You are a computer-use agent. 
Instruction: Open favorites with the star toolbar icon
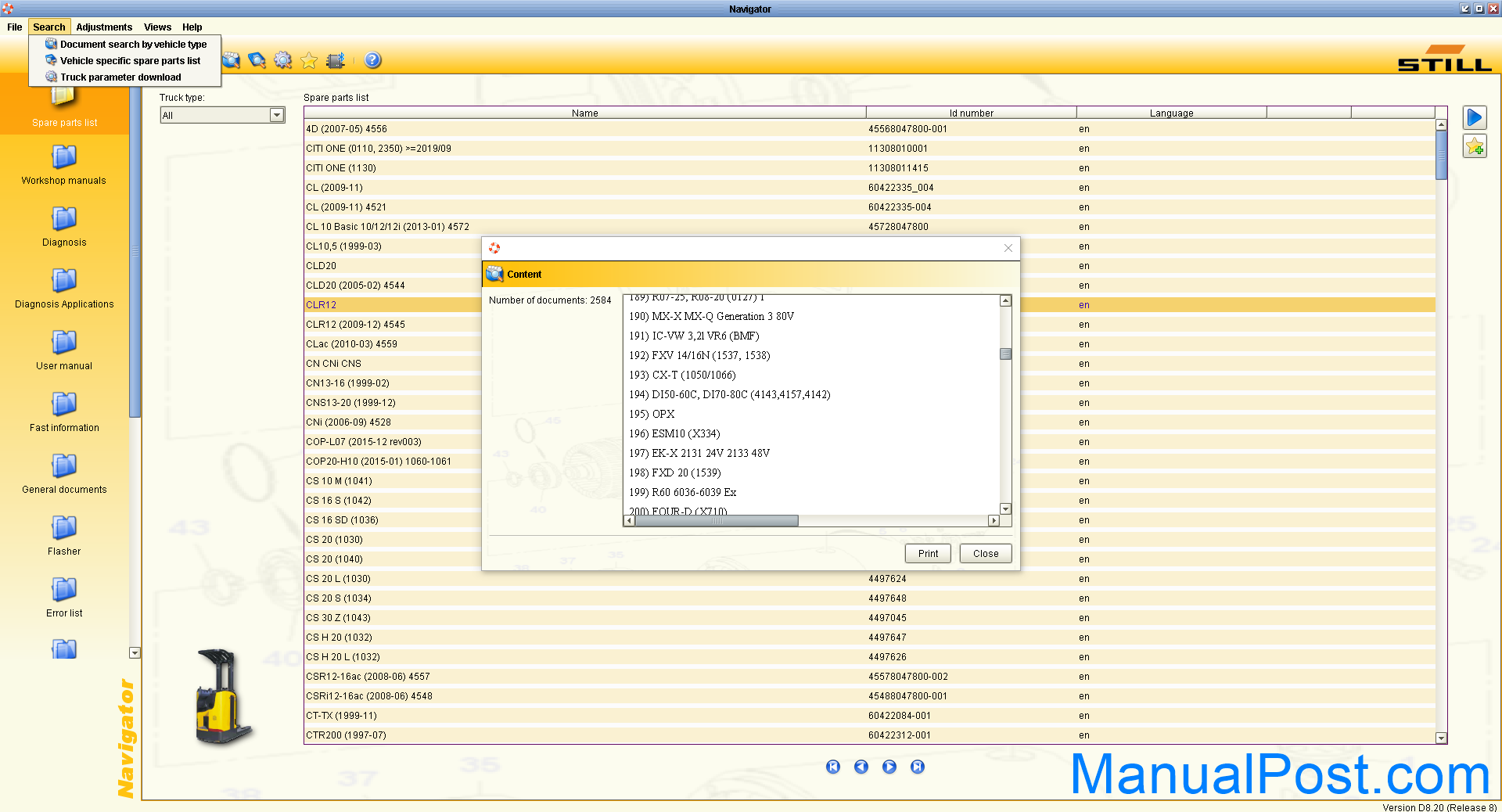pyautogui.click(x=309, y=60)
